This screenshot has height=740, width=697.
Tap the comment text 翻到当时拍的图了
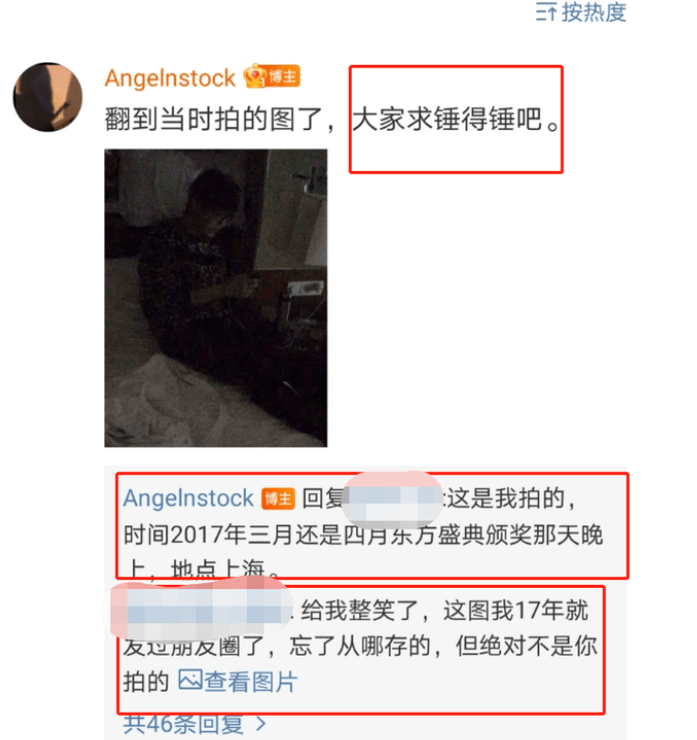coord(219,119)
